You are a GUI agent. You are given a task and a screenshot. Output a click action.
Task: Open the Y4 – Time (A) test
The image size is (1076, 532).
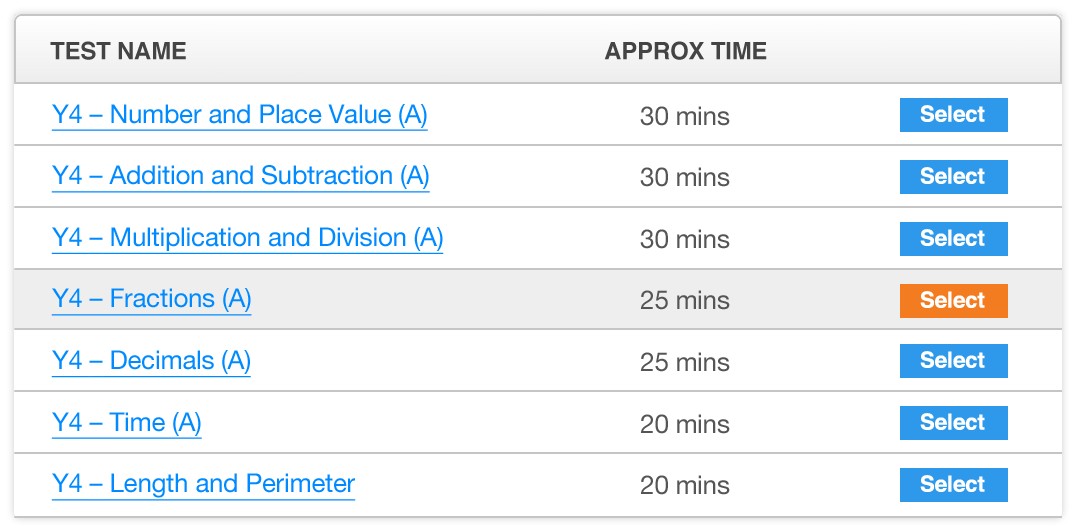coord(126,423)
